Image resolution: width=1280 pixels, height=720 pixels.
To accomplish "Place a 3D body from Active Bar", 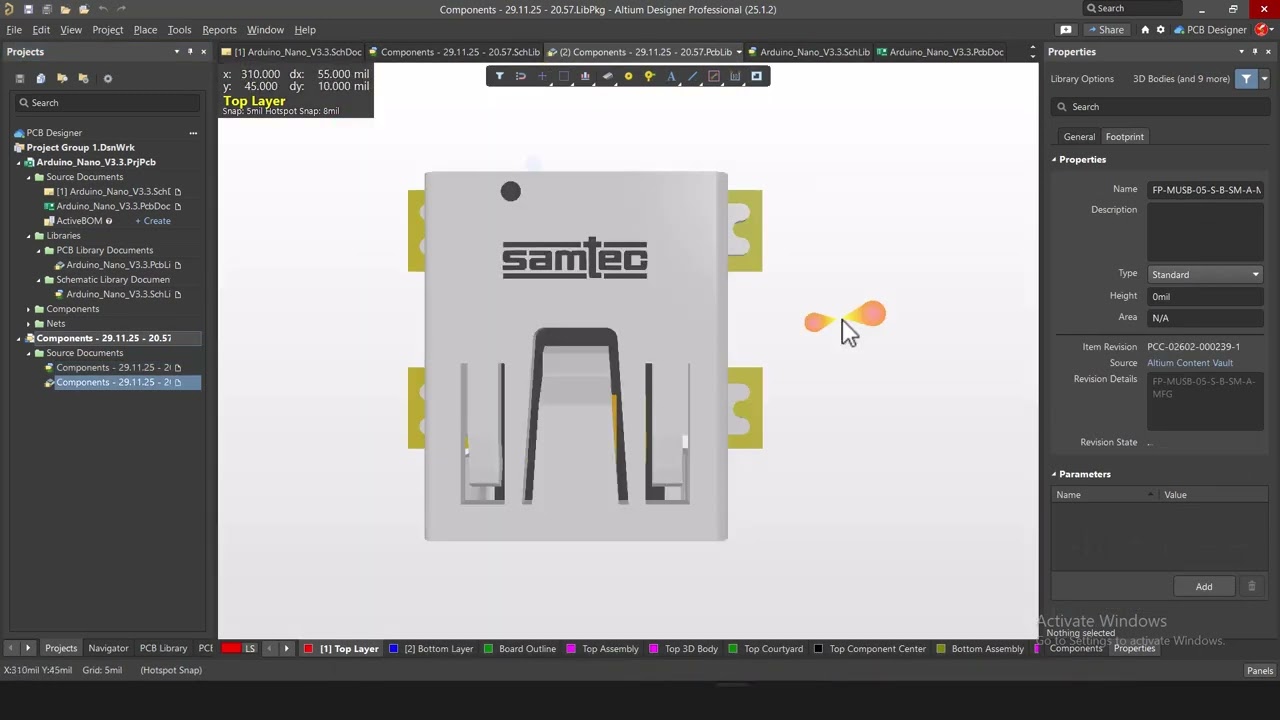I will pos(607,76).
